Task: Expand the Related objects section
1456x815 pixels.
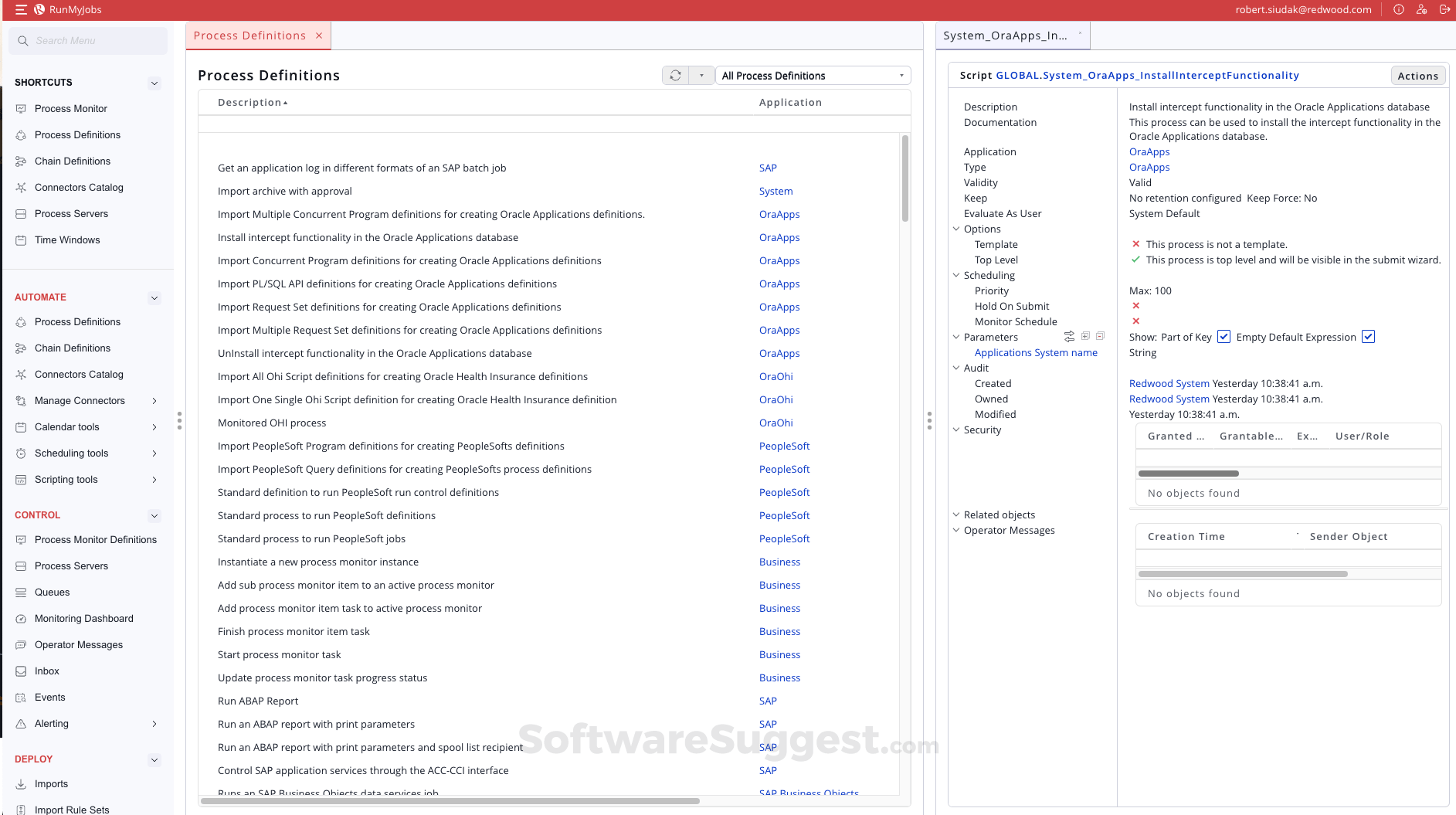Action: pos(957,514)
